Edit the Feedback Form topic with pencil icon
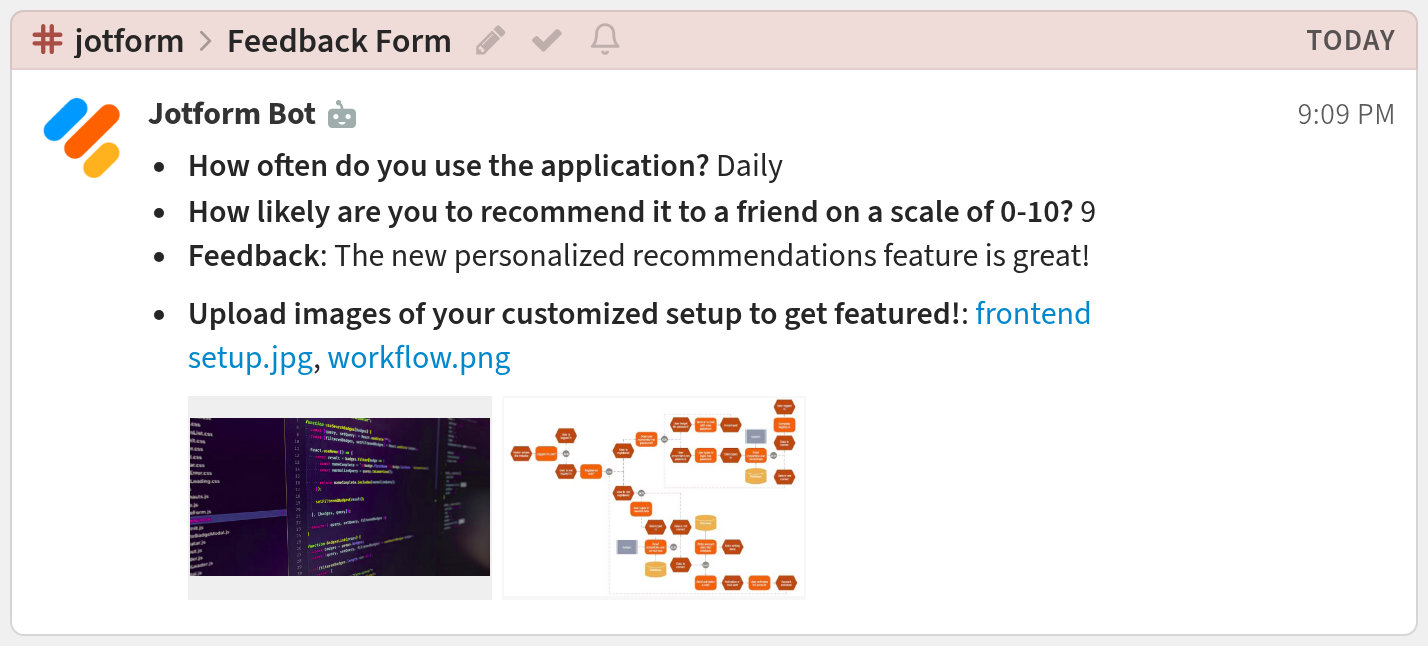Screen dimensions: 1428x646 [490, 41]
